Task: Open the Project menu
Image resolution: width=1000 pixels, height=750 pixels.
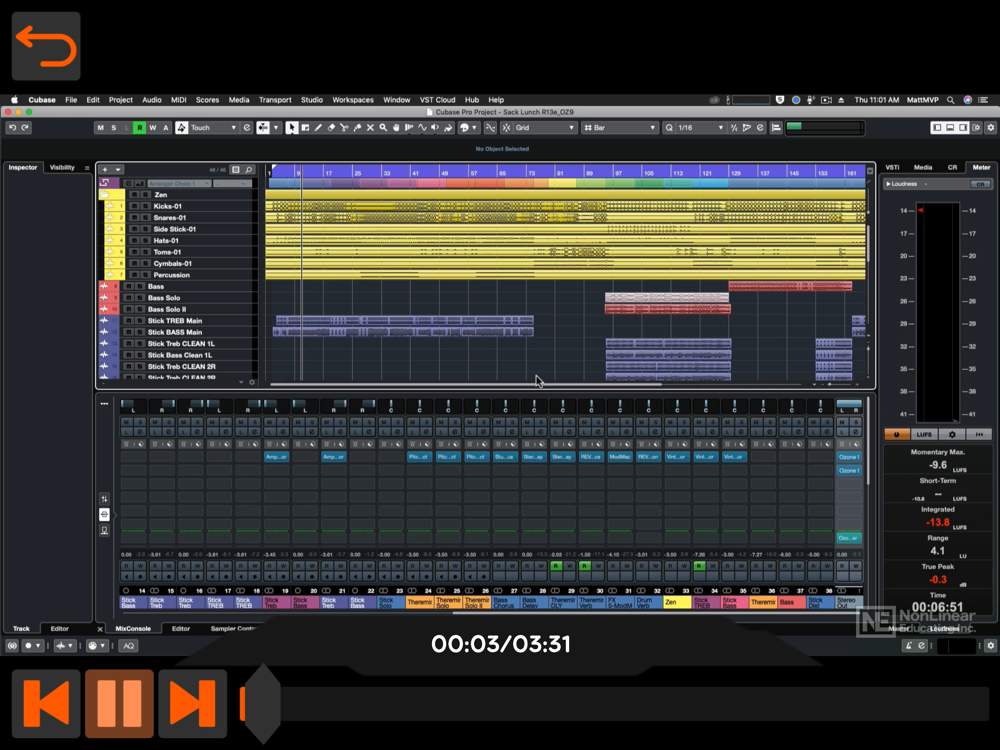Action: [x=121, y=100]
